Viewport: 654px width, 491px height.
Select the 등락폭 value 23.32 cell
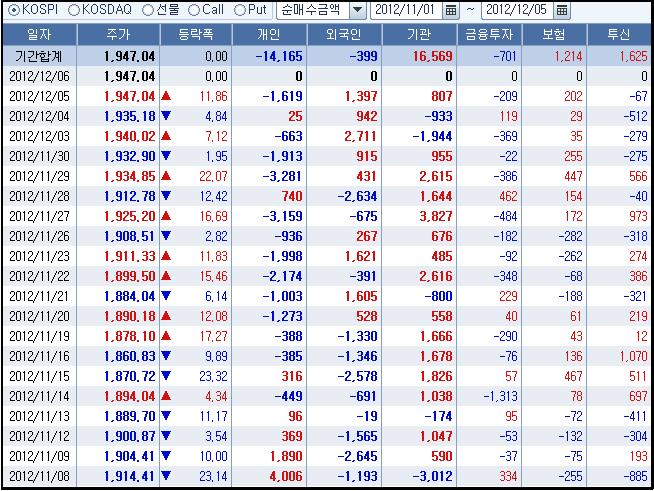(x=213, y=376)
